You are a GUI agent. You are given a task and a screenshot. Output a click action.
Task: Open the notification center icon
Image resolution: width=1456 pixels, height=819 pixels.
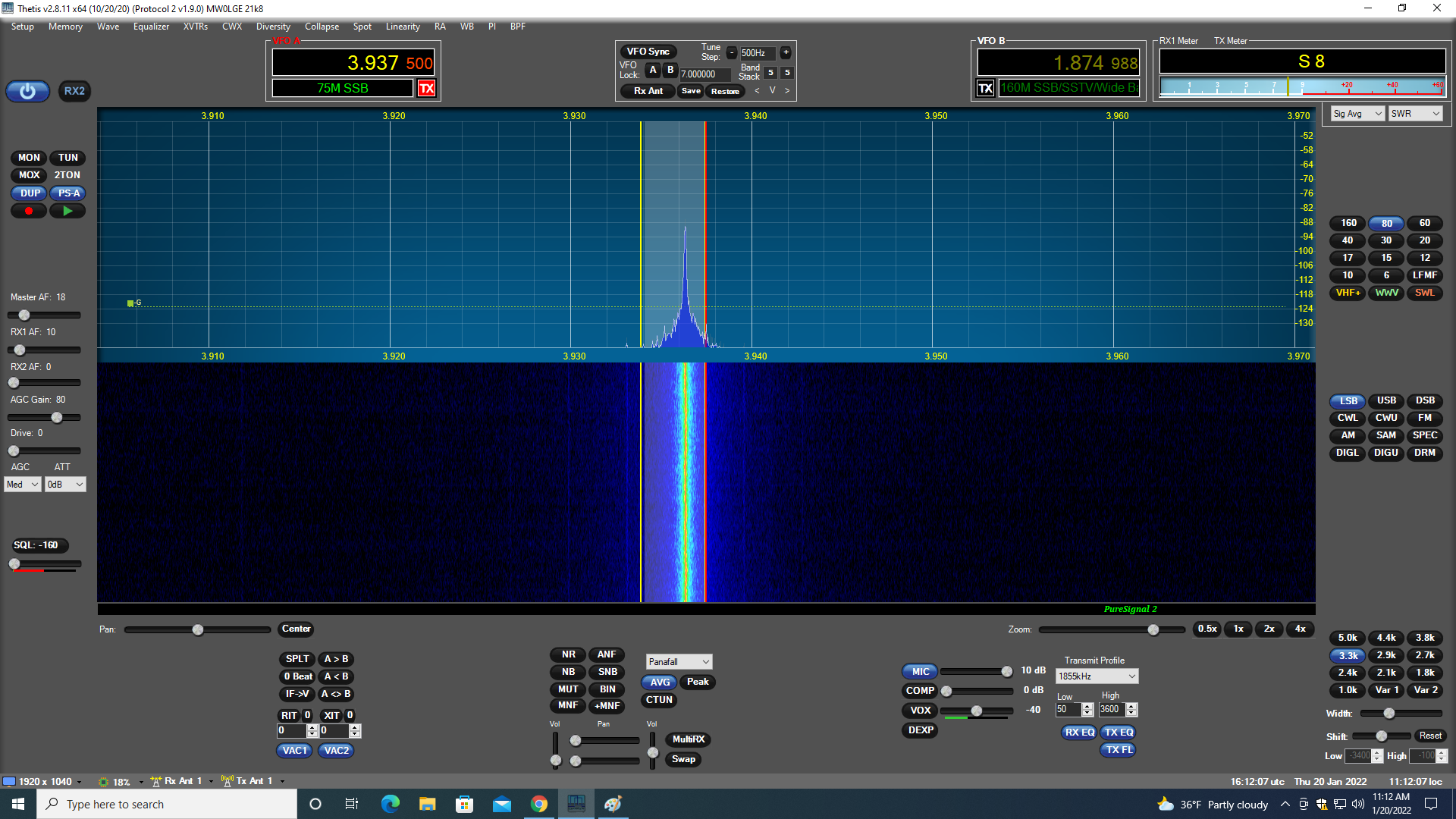click(x=1431, y=804)
